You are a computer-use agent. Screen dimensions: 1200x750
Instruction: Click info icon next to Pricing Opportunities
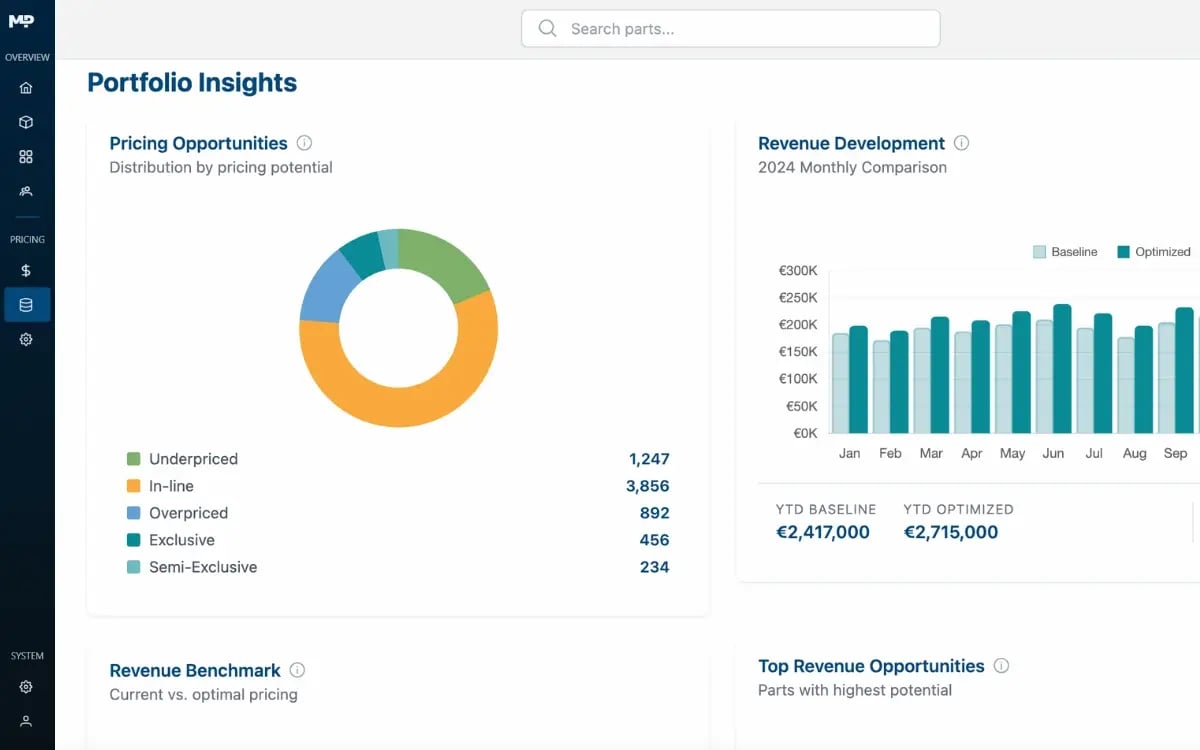point(304,143)
